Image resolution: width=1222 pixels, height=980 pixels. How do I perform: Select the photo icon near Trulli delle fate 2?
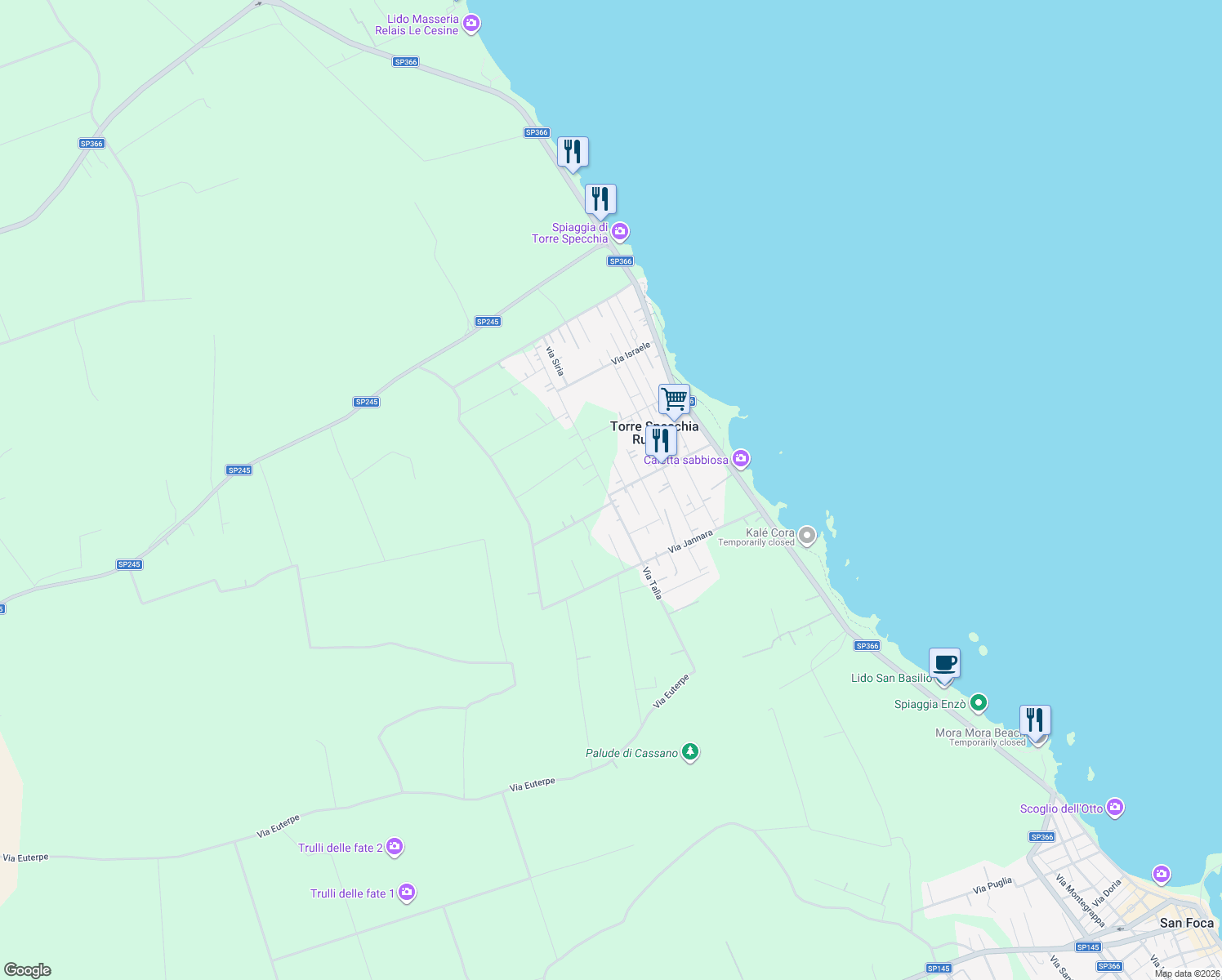[394, 847]
